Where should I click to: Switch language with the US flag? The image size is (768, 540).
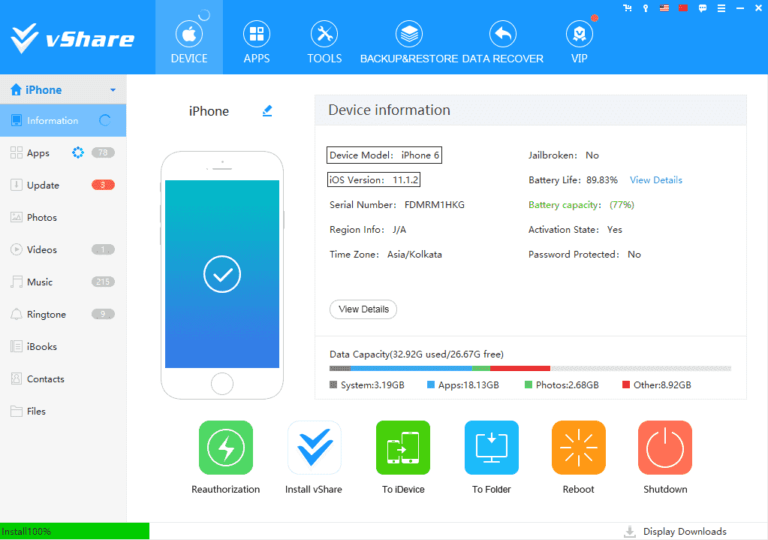click(664, 8)
